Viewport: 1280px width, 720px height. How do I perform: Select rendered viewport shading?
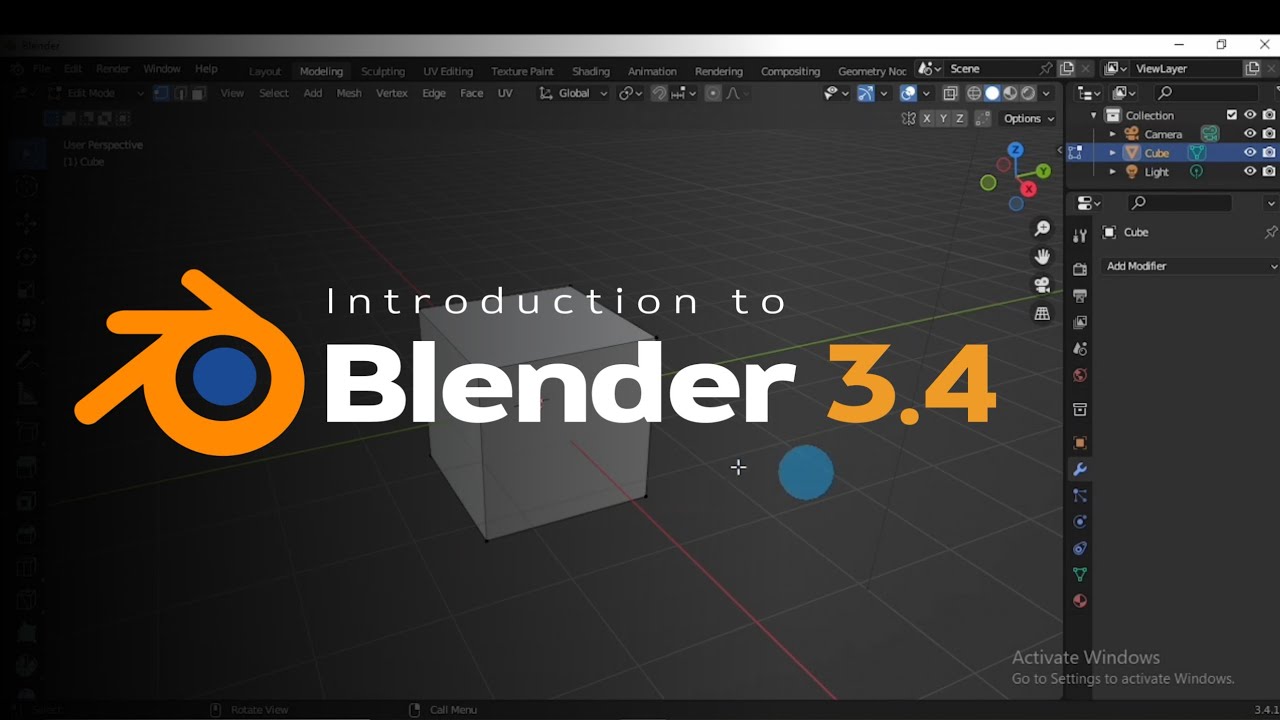click(x=1028, y=93)
